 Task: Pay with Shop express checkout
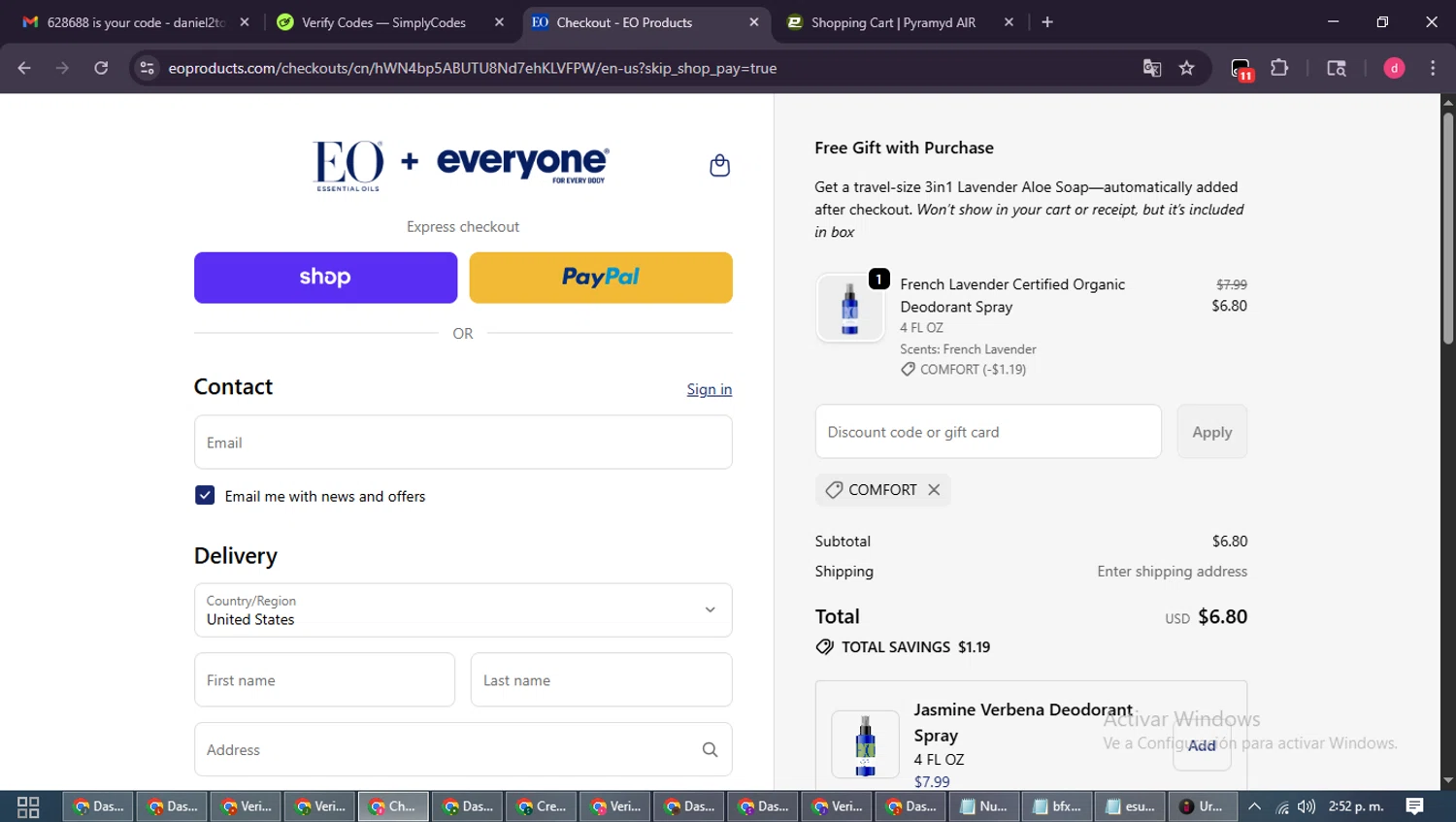coord(325,278)
